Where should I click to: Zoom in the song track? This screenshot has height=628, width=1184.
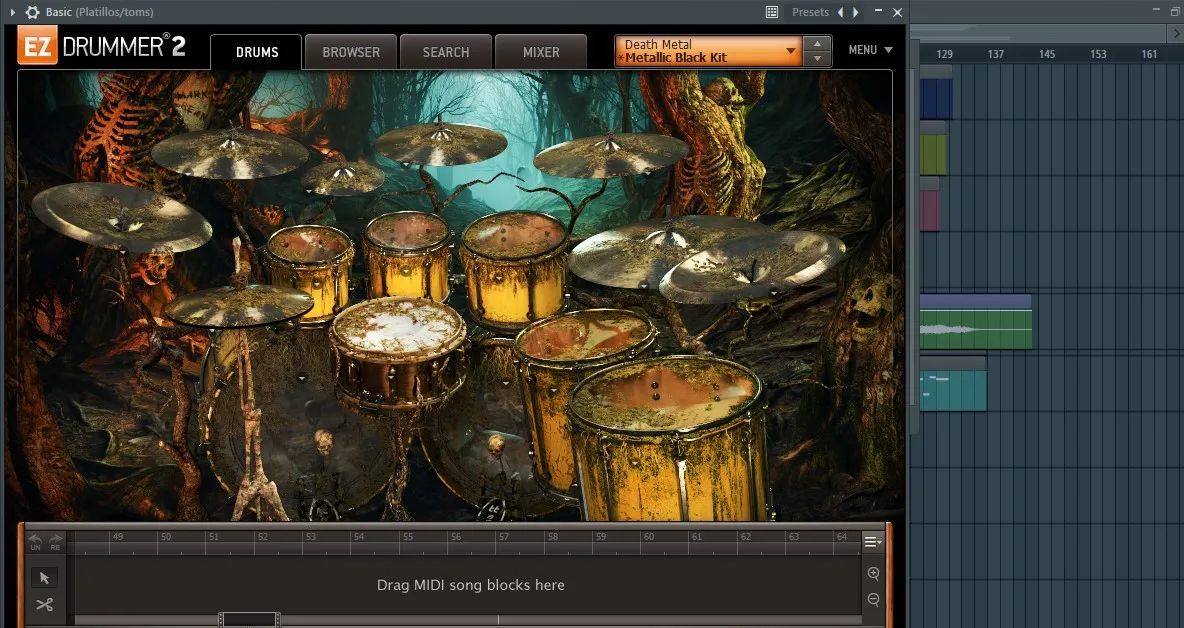pos(874,574)
